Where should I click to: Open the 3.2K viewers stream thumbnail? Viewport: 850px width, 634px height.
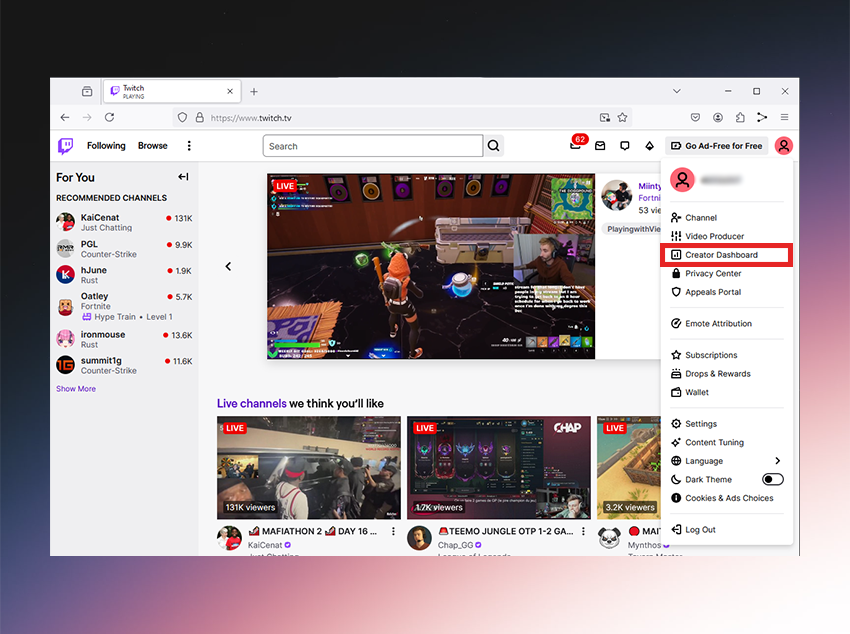click(629, 468)
